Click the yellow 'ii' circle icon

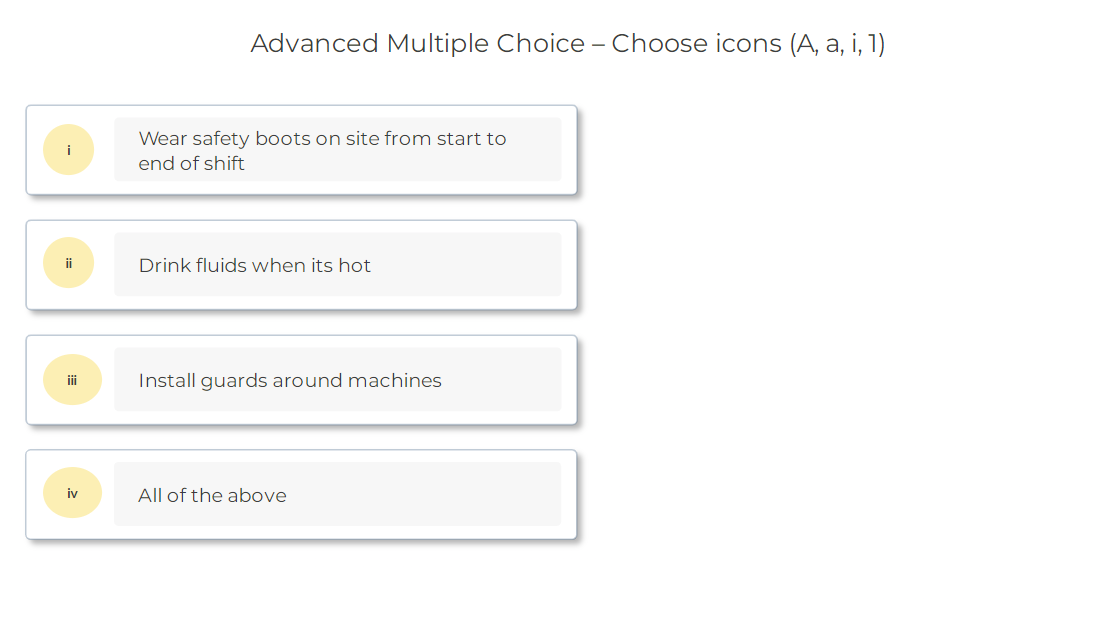pos(68,264)
